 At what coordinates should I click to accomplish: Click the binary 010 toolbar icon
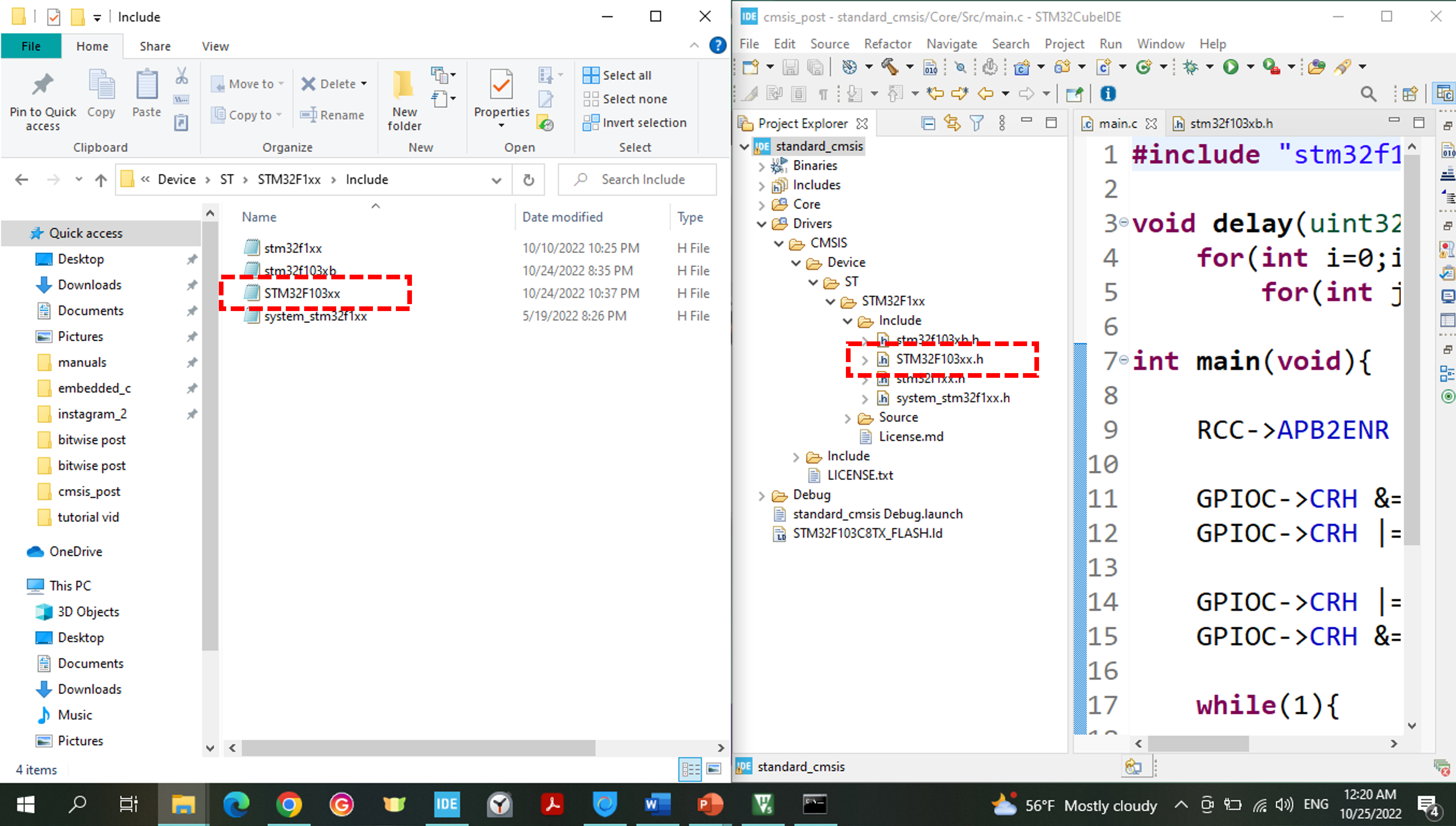click(930, 67)
